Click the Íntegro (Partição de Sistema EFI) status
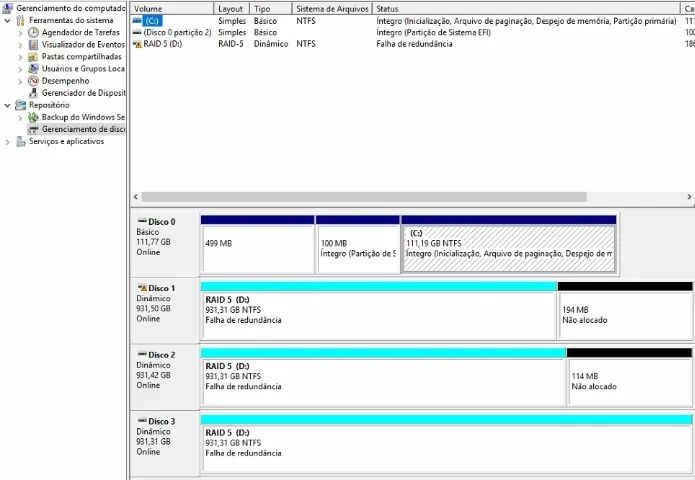The height and width of the screenshot is (480, 695). tap(433, 32)
